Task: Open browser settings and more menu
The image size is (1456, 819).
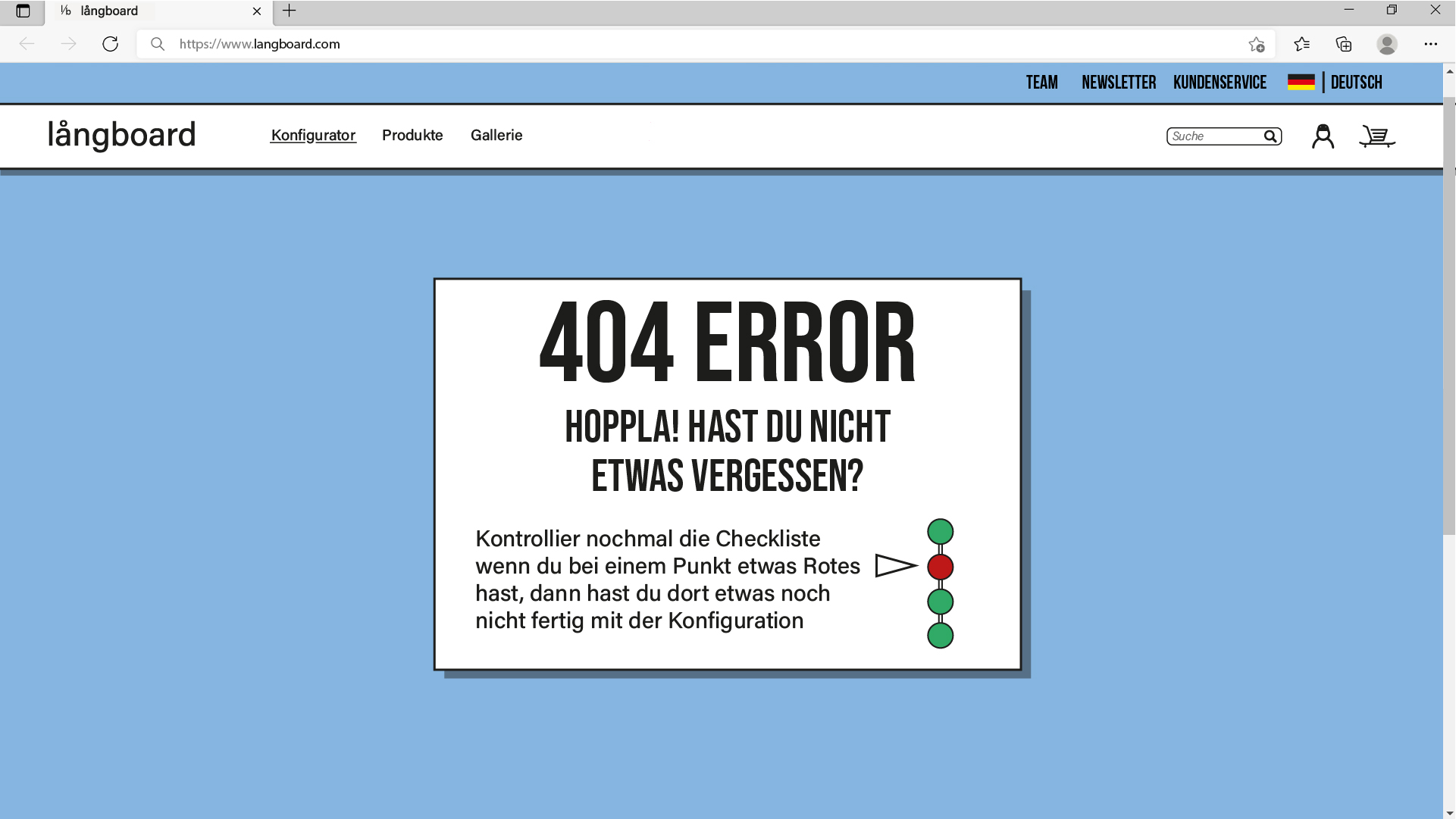Action: click(x=1430, y=44)
